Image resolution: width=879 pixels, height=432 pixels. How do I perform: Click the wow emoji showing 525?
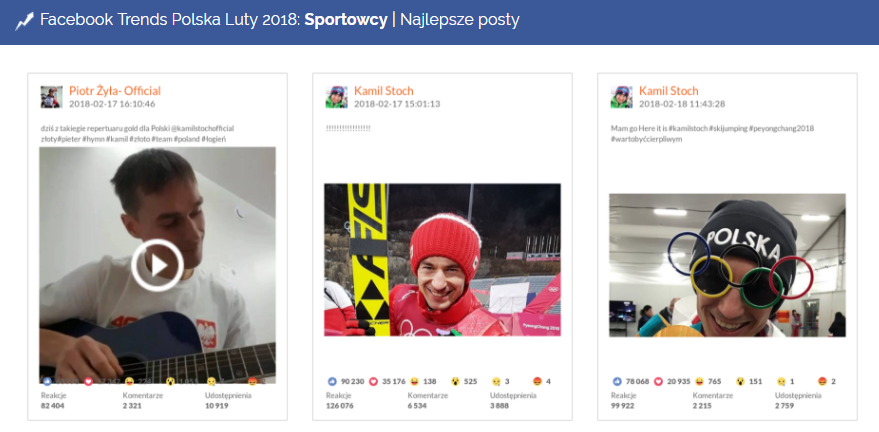pos(456,381)
